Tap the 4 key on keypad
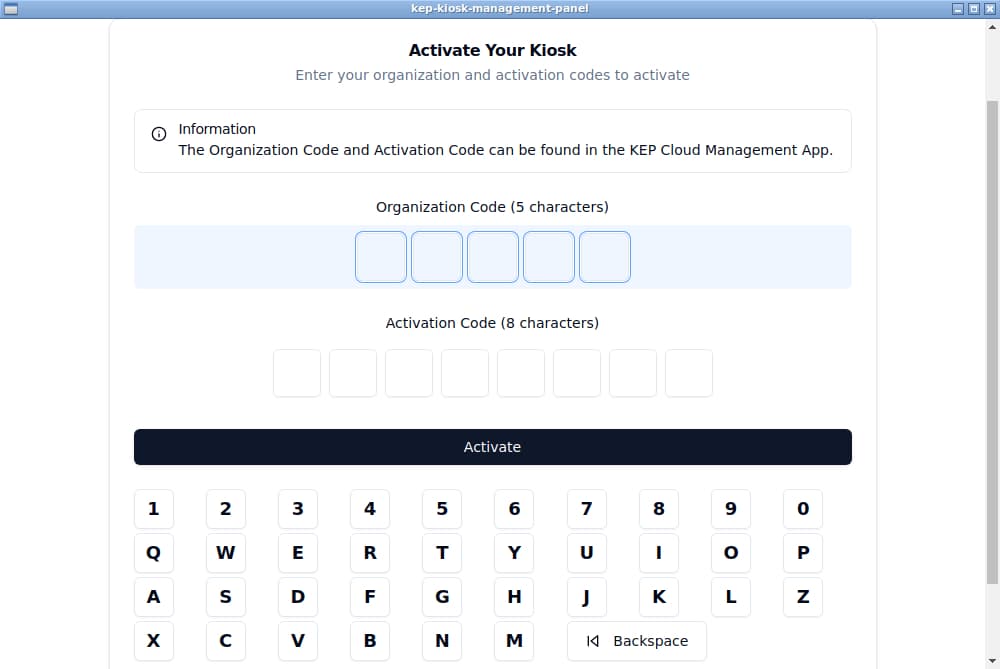Viewport: 1000px width, 669px height. (x=370, y=509)
